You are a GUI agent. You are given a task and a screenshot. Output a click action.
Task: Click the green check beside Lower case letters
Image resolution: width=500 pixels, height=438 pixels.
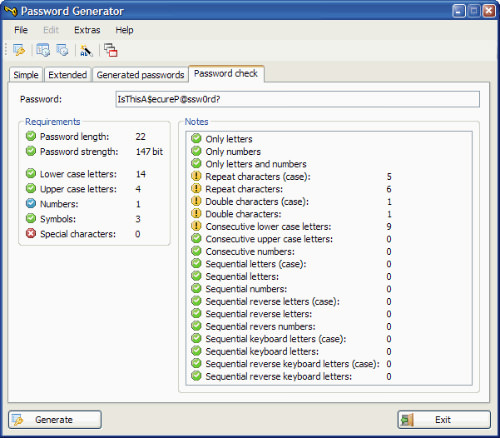pos(31,173)
